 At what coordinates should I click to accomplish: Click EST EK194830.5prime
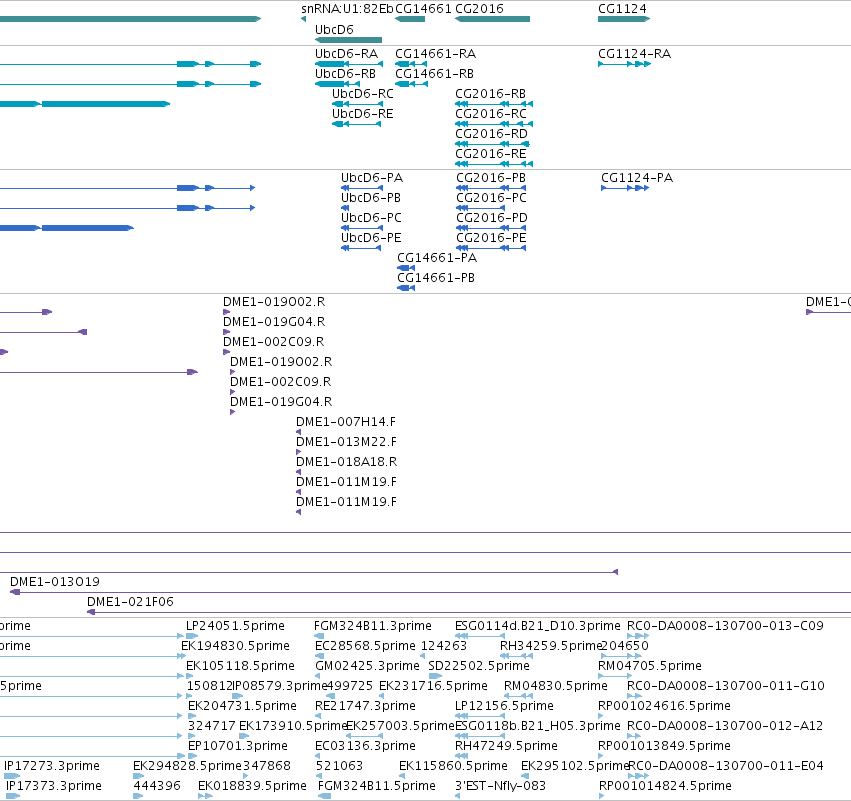click(x=183, y=657)
